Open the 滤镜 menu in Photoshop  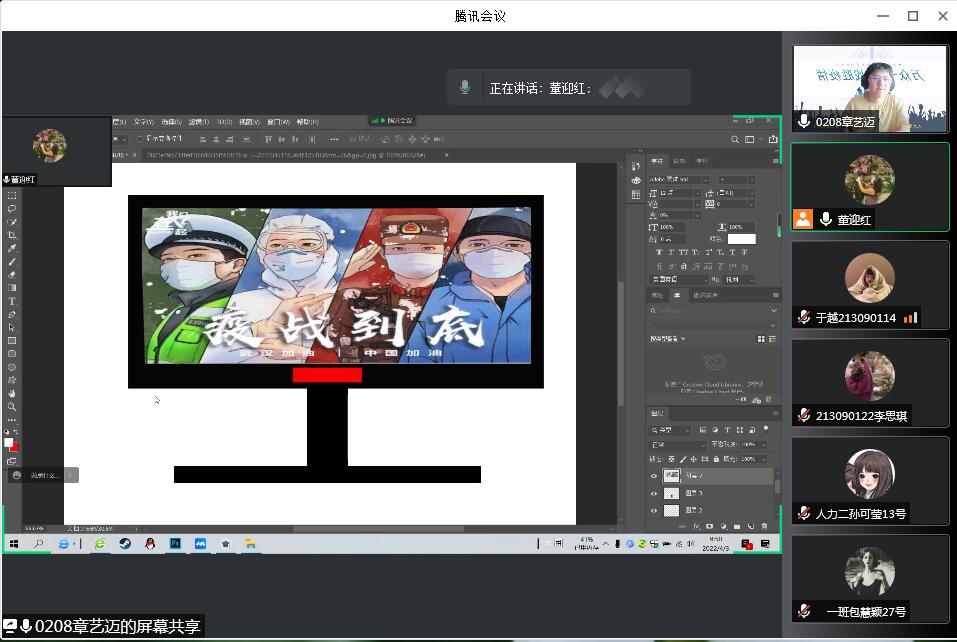(199, 122)
